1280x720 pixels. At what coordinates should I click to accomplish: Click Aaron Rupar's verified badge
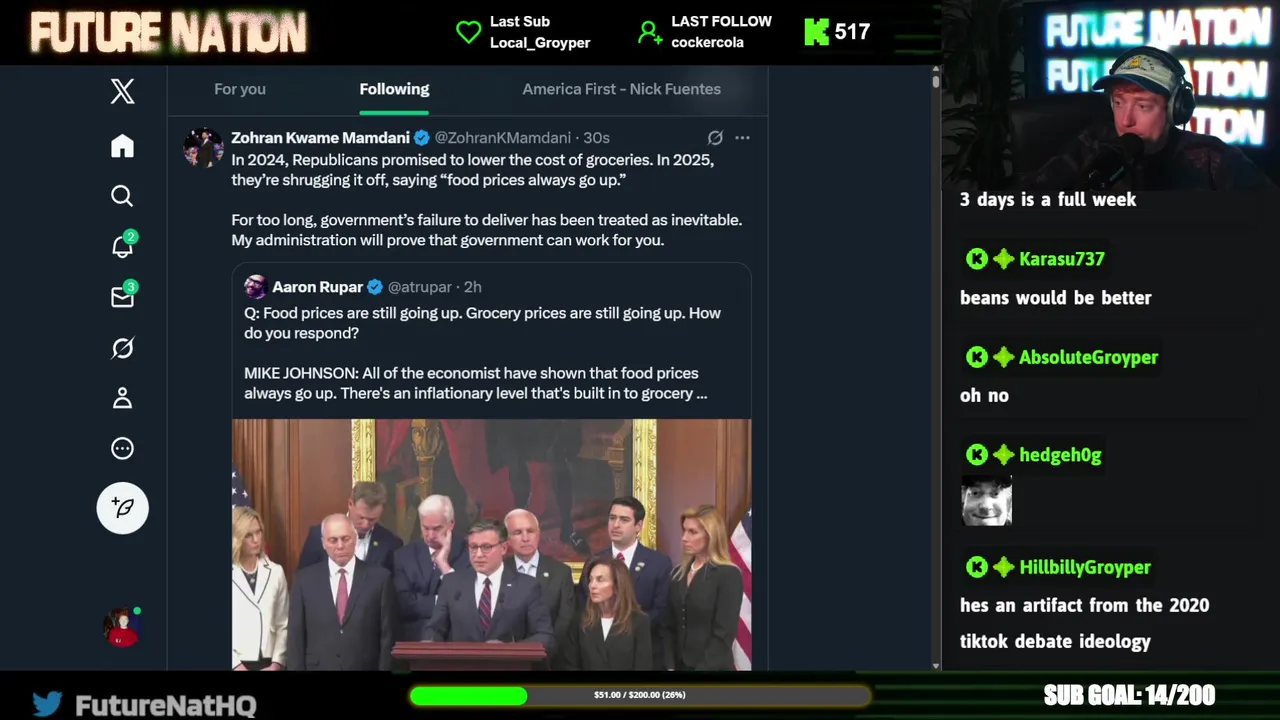pos(375,287)
